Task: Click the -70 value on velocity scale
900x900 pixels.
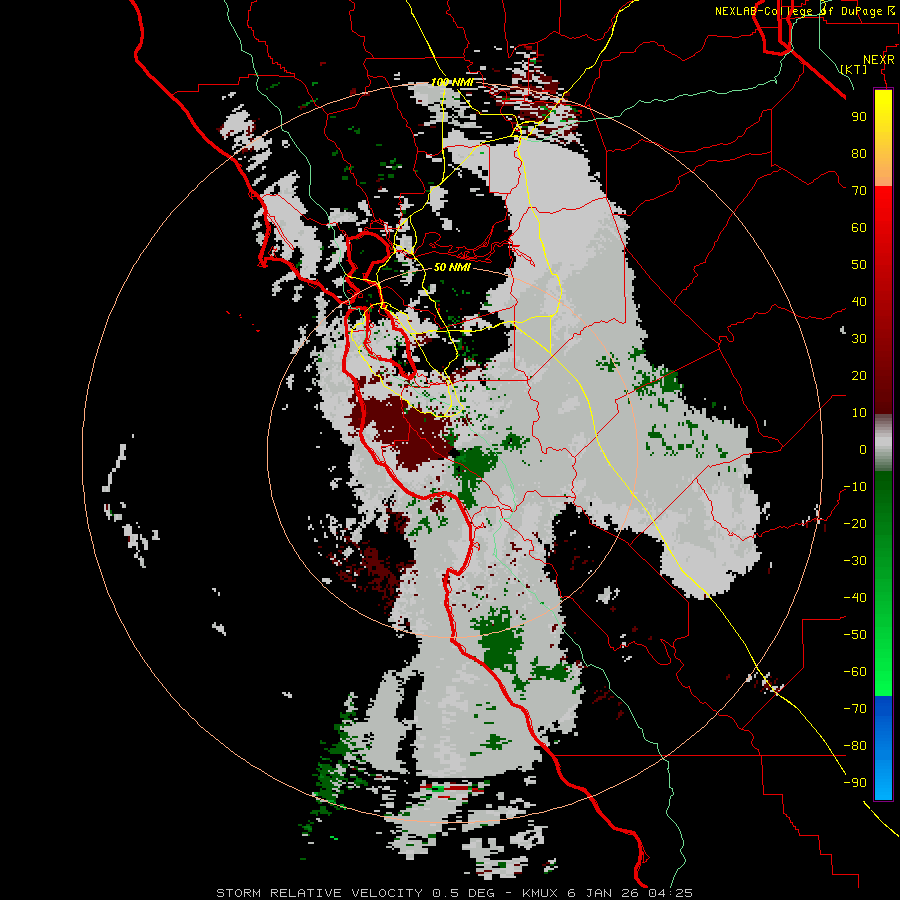Action: click(855, 709)
